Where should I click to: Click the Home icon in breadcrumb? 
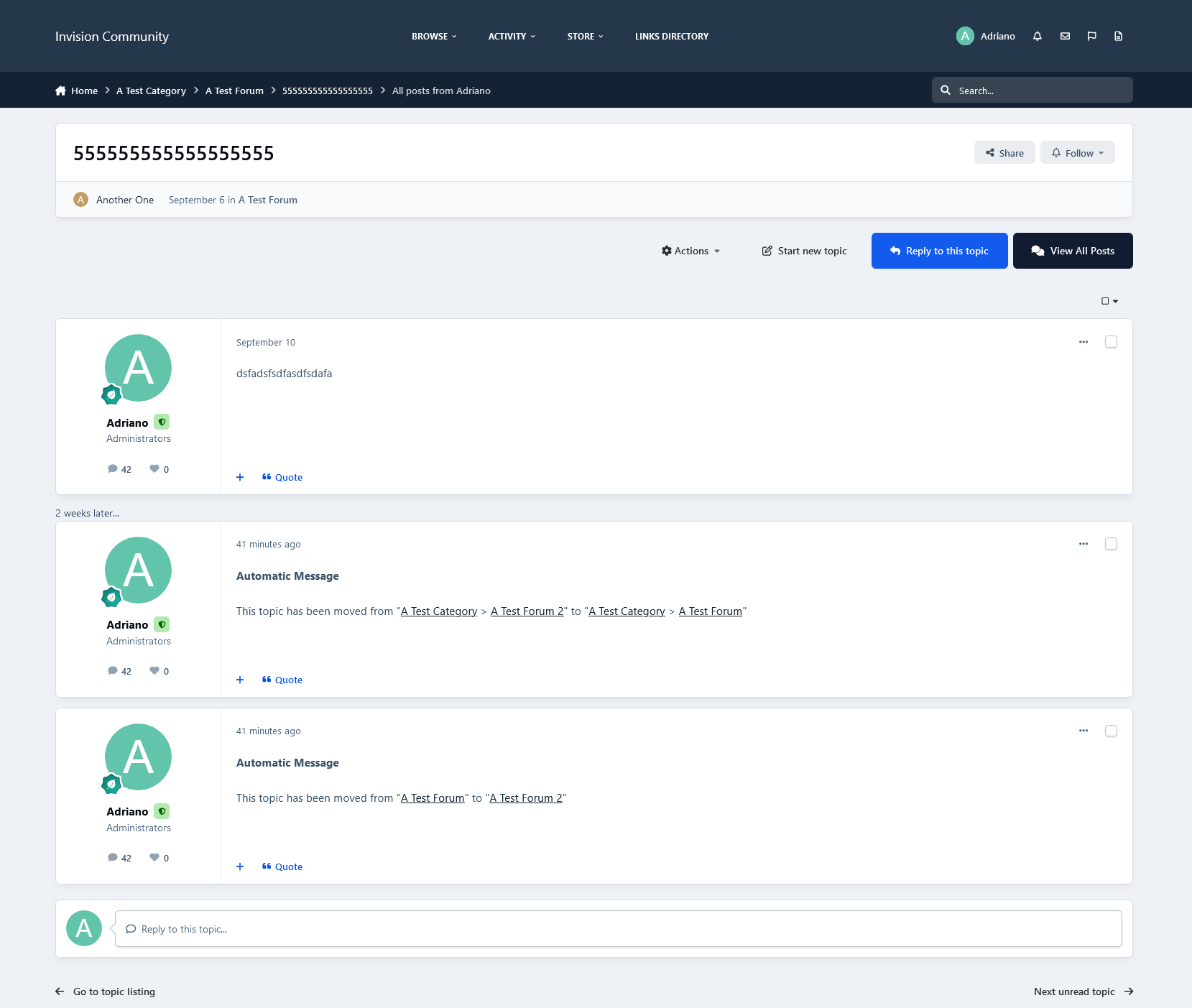tap(60, 91)
